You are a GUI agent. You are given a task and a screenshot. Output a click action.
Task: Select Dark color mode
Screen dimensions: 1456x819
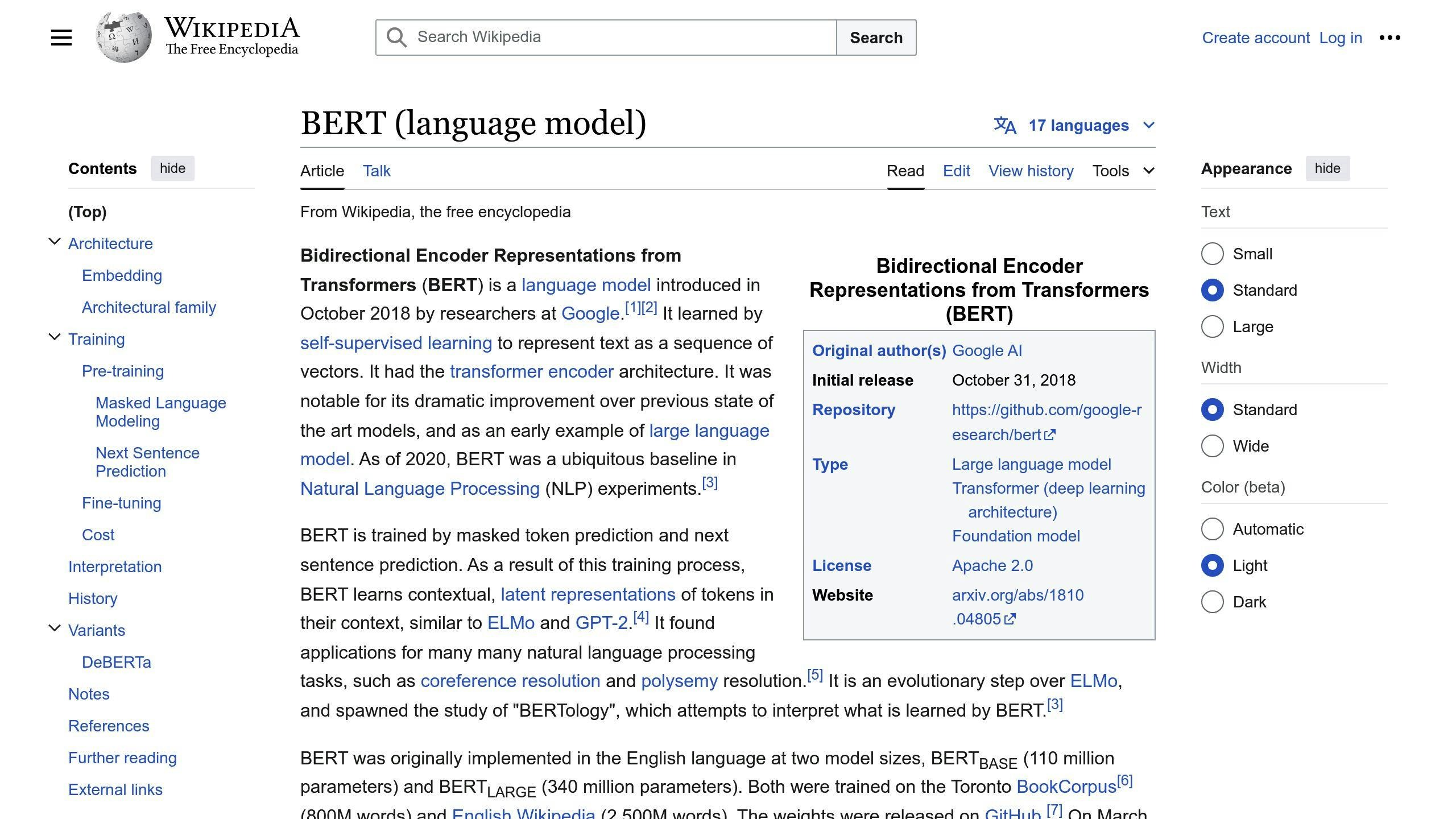click(x=1213, y=602)
